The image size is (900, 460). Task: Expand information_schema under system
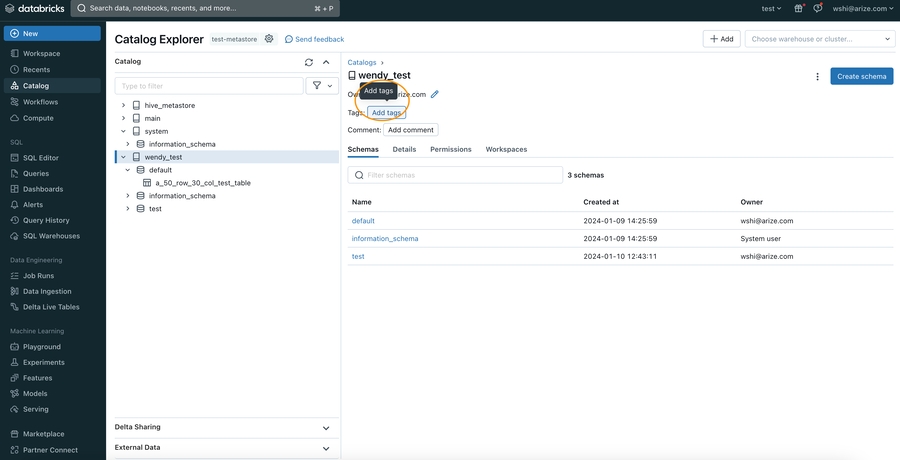coord(128,144)
